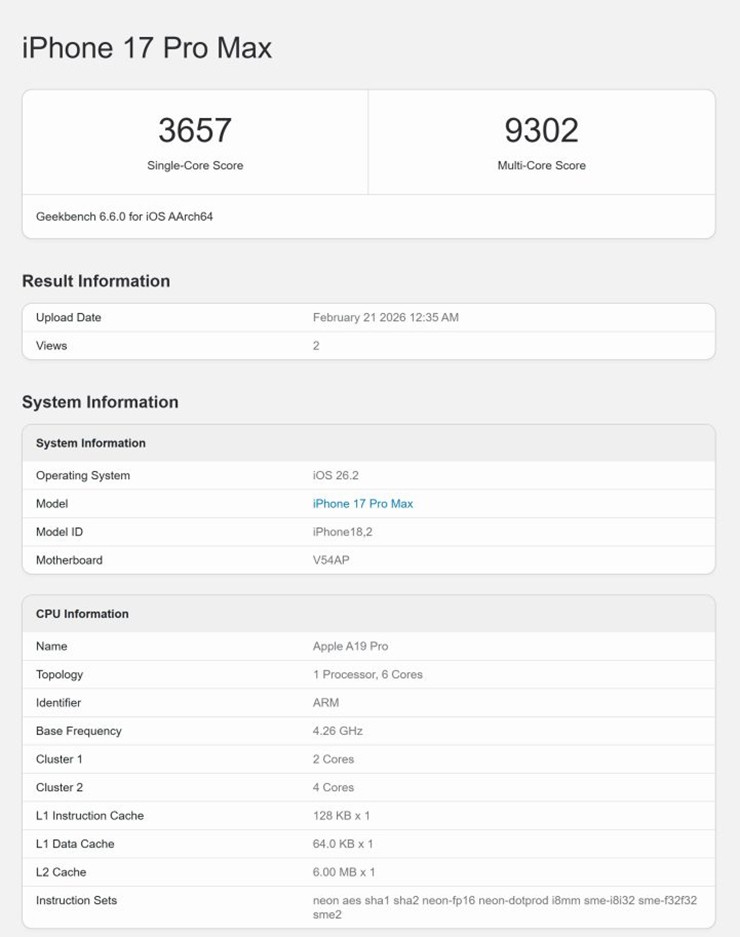Select the V54AP motherboard value
This screenshot has width=740, height=937.
coord(331,560)
